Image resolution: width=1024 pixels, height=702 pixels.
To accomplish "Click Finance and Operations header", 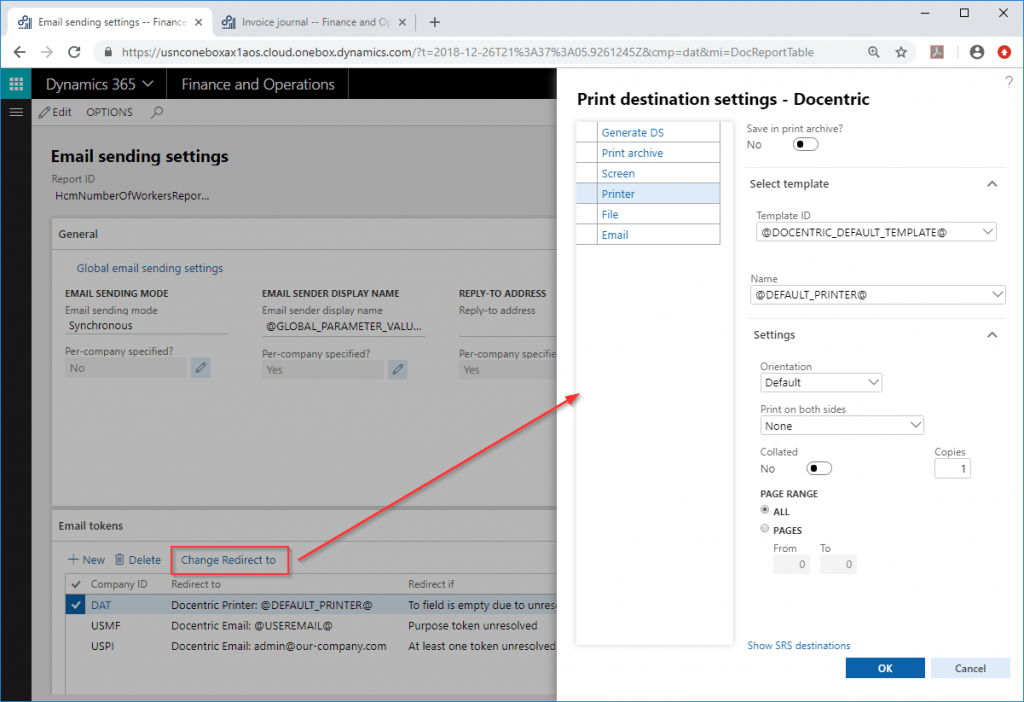I will (258, 84).
